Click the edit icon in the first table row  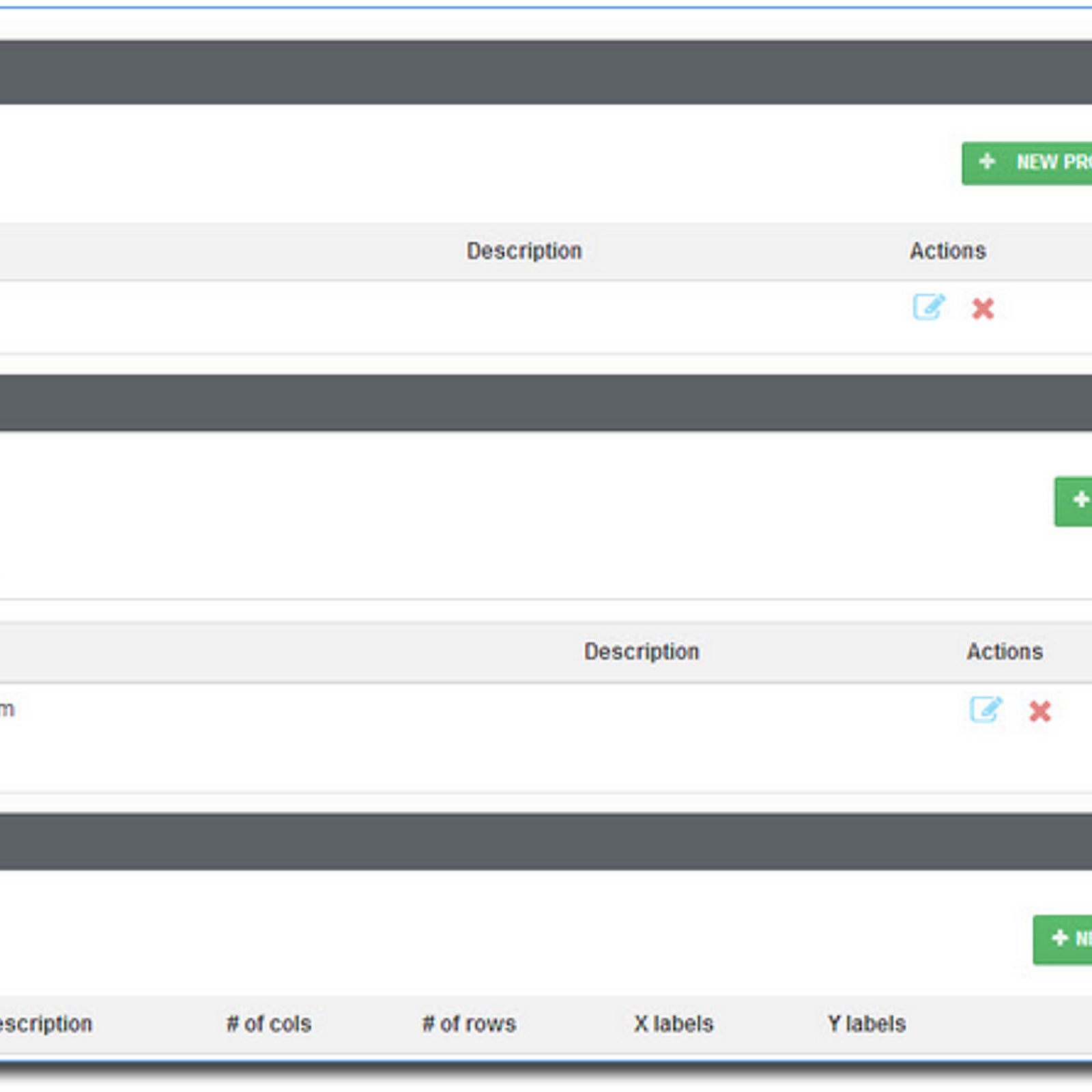click(x=929, y=307)
